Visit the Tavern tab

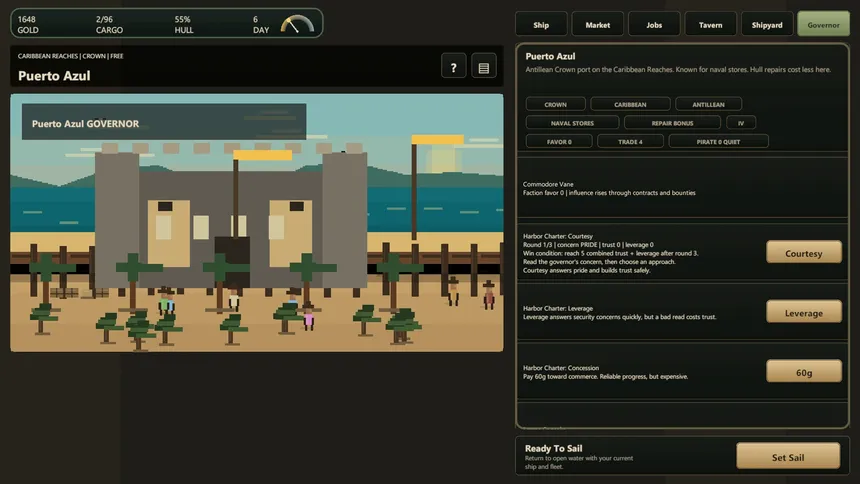(x=710, y=25)
